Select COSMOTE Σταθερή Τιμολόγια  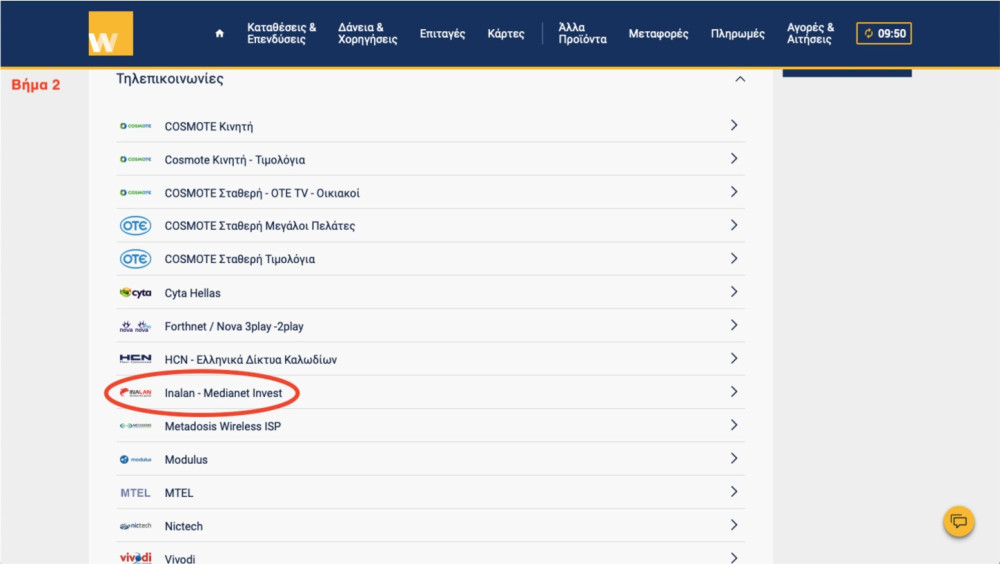[240, 259]
